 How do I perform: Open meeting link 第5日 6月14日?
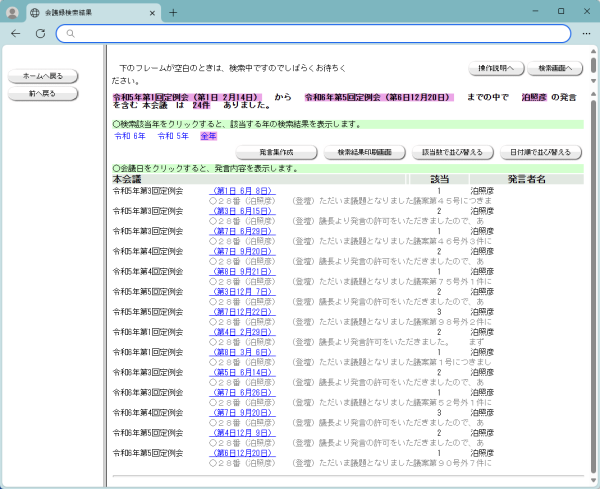coord(242,372)
